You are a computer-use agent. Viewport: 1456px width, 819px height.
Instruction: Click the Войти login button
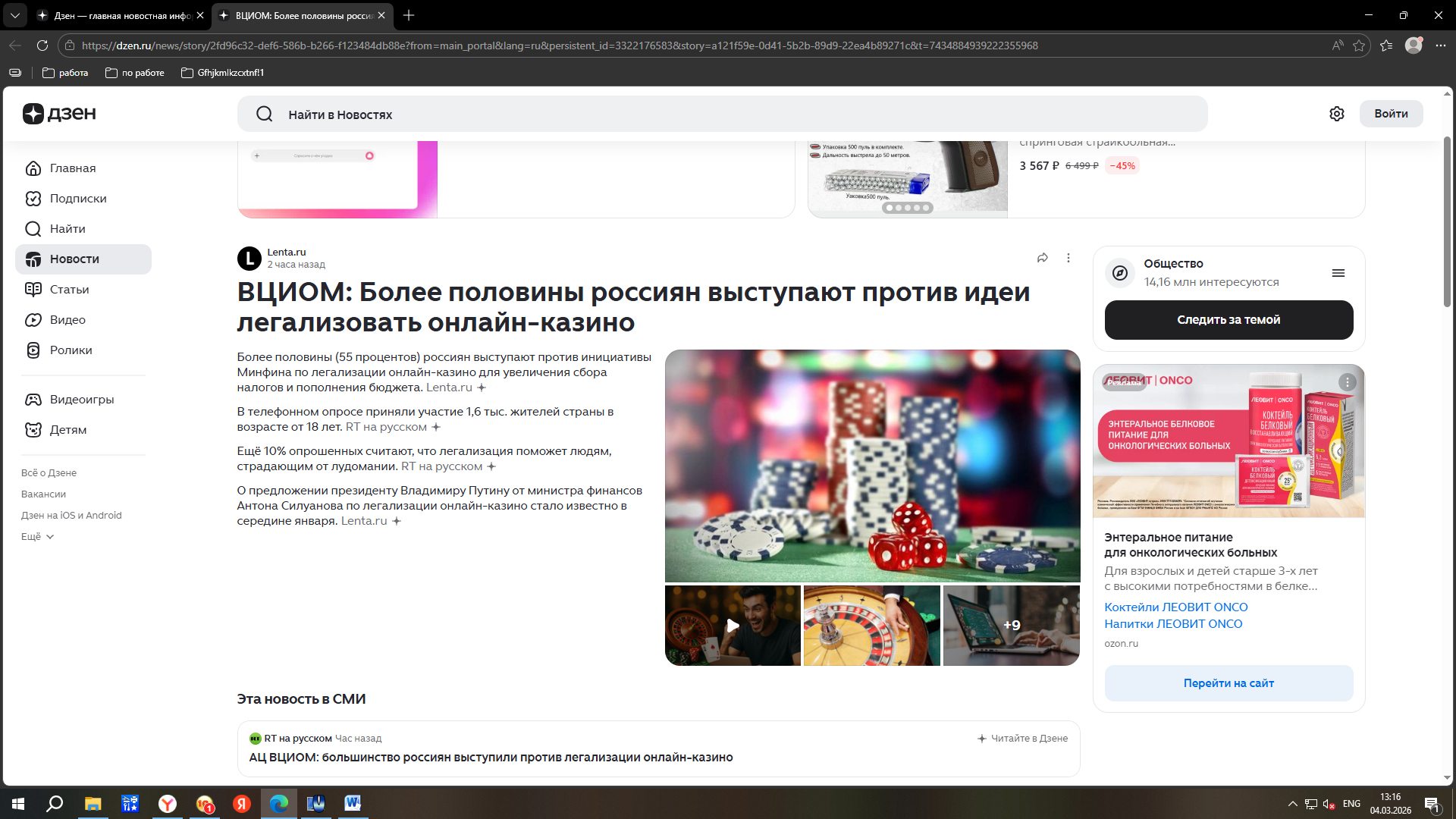coord(1391,114)
